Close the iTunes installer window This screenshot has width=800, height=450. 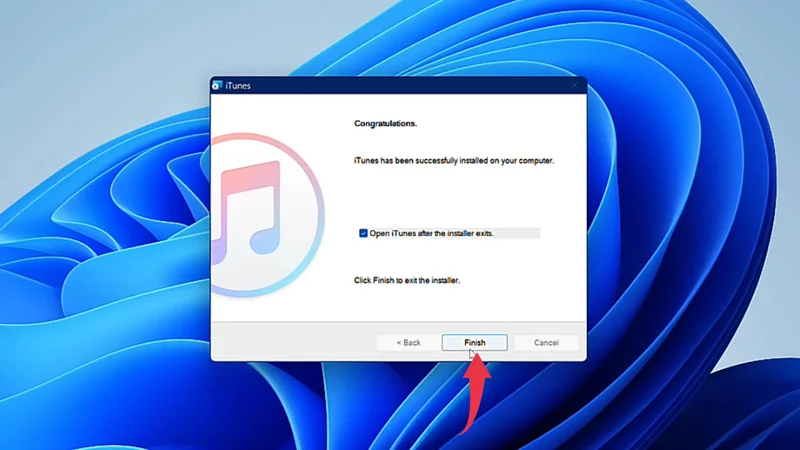574,86
